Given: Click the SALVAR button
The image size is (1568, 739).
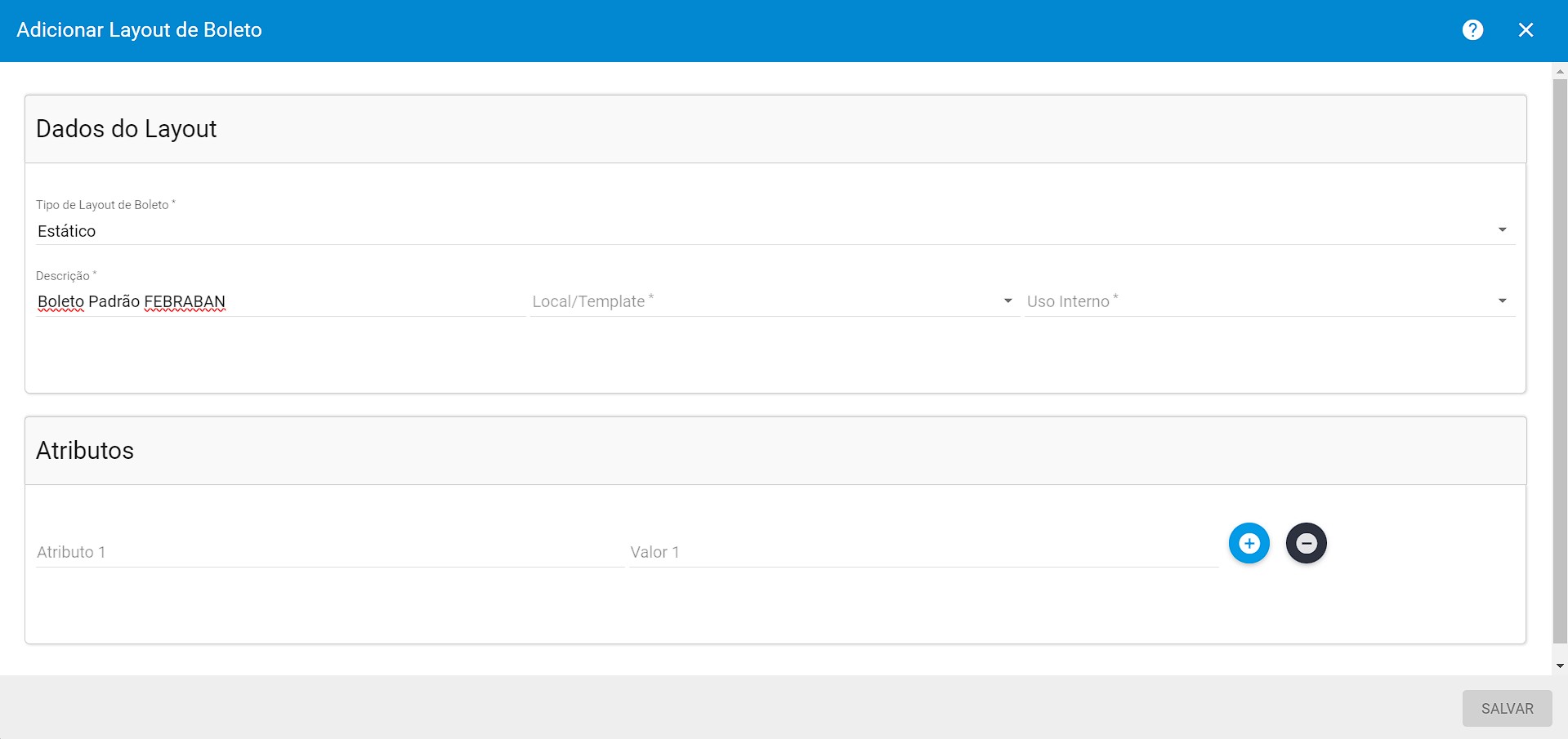Looking at the screenshot, I should click(1507, 709).
